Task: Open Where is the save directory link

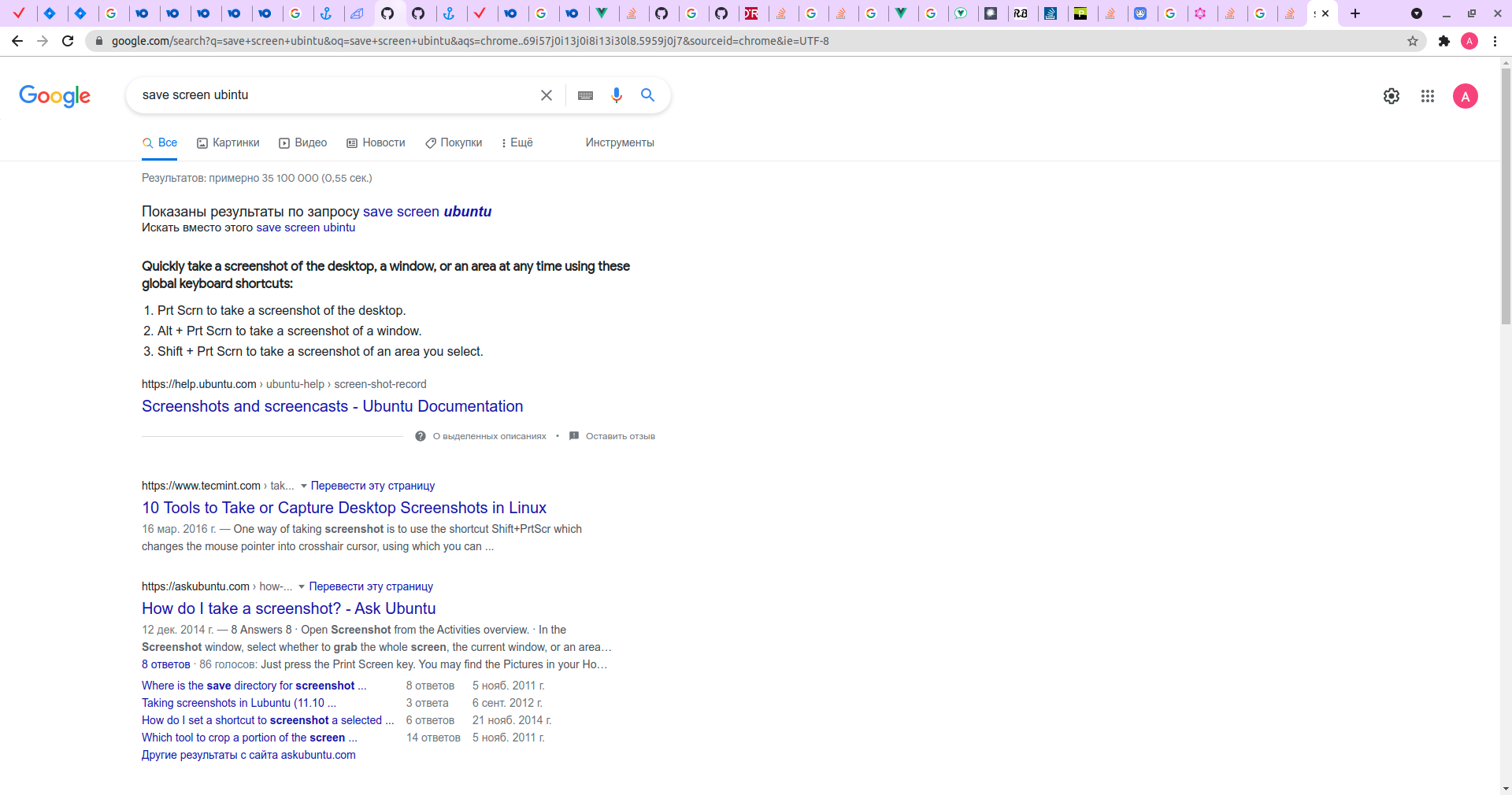Action: [x=254, y=686]
